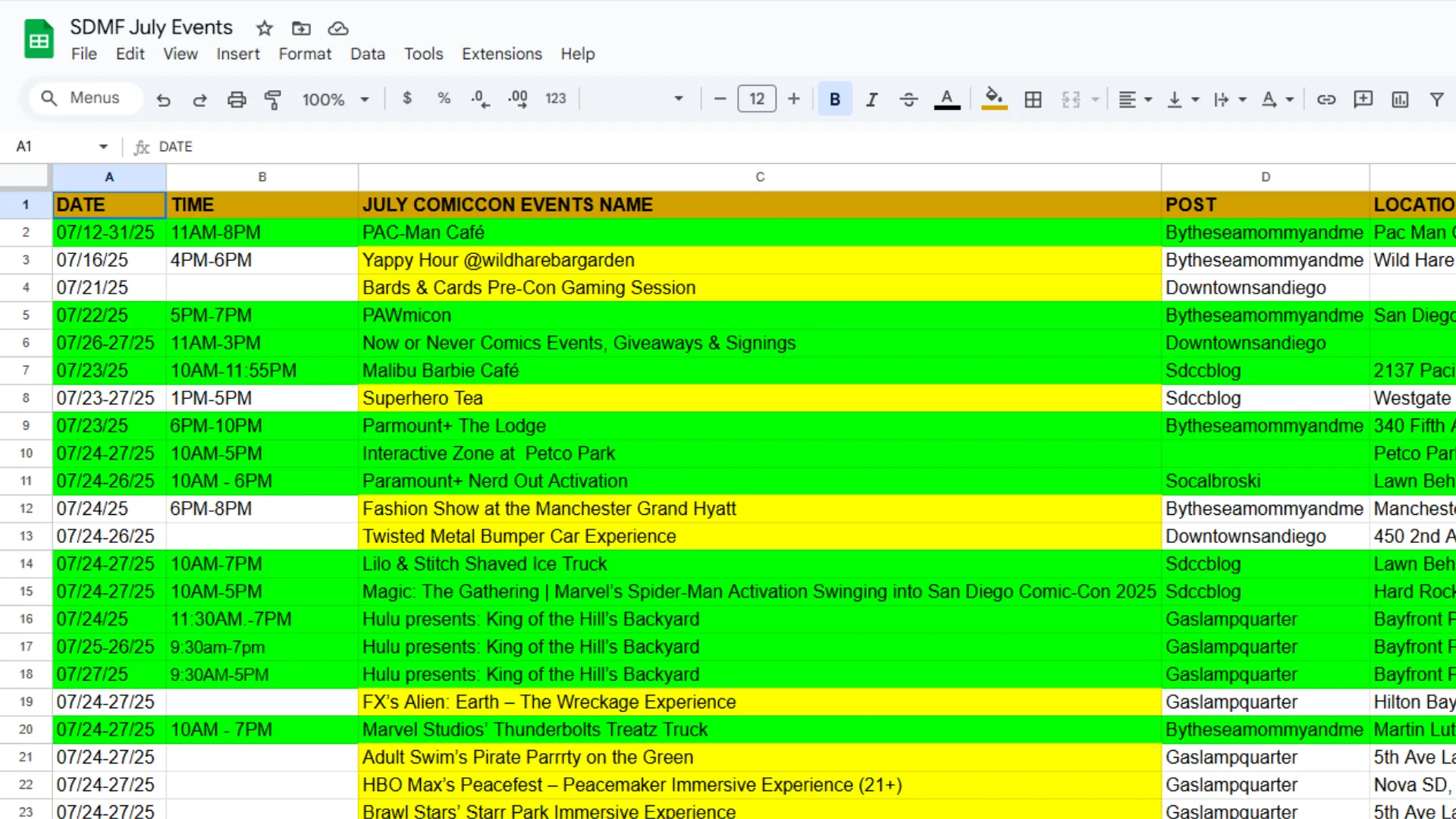Click the font size field showing 12
This screenshot has height=819, width=1456.
coord(757,99)
